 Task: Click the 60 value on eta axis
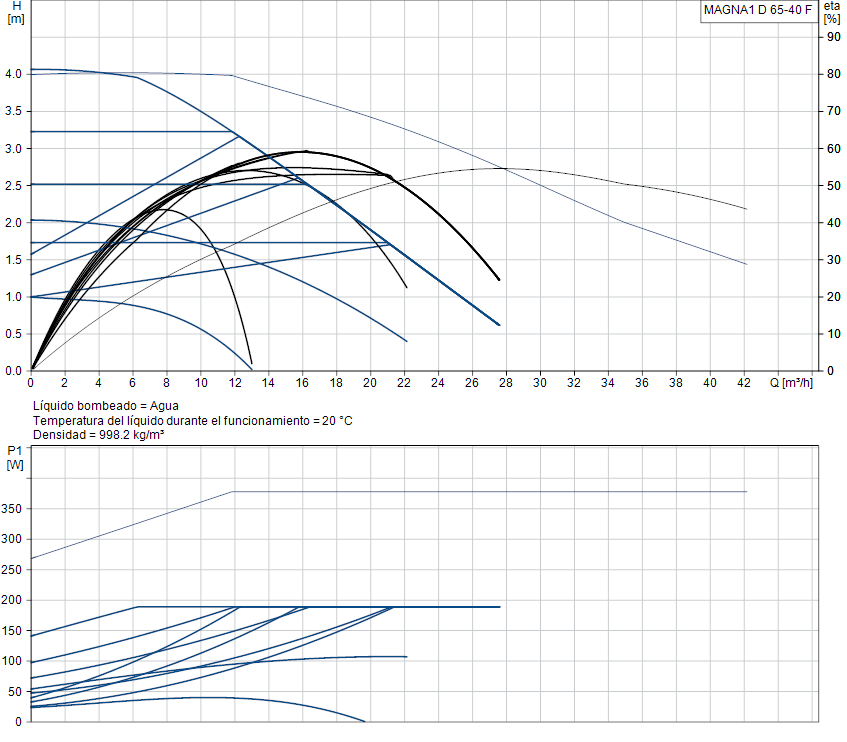tap(833, 149)
